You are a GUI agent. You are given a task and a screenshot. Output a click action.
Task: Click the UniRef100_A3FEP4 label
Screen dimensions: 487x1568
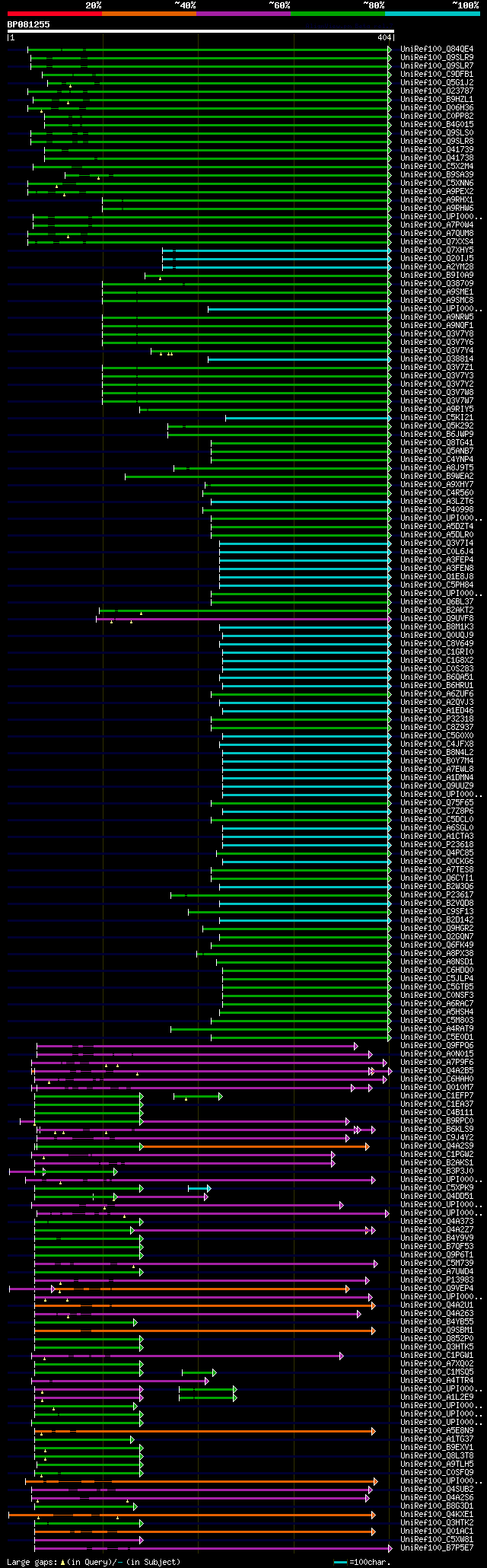[437, 560]
